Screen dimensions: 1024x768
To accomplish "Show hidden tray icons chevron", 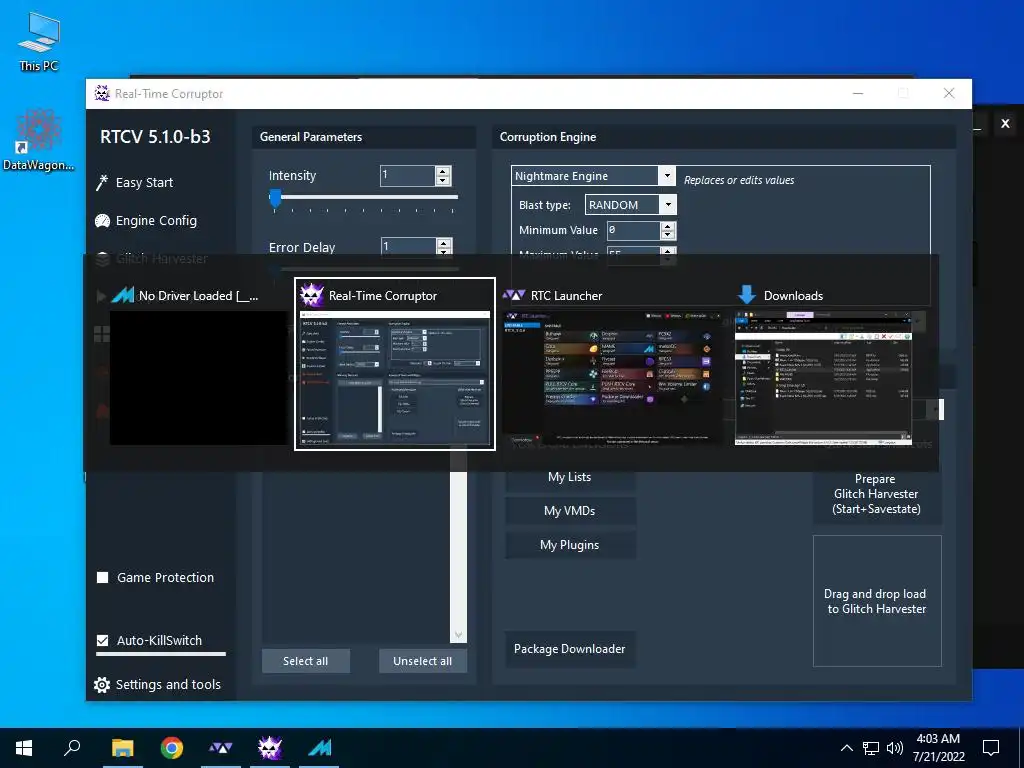I will point(846,748).
